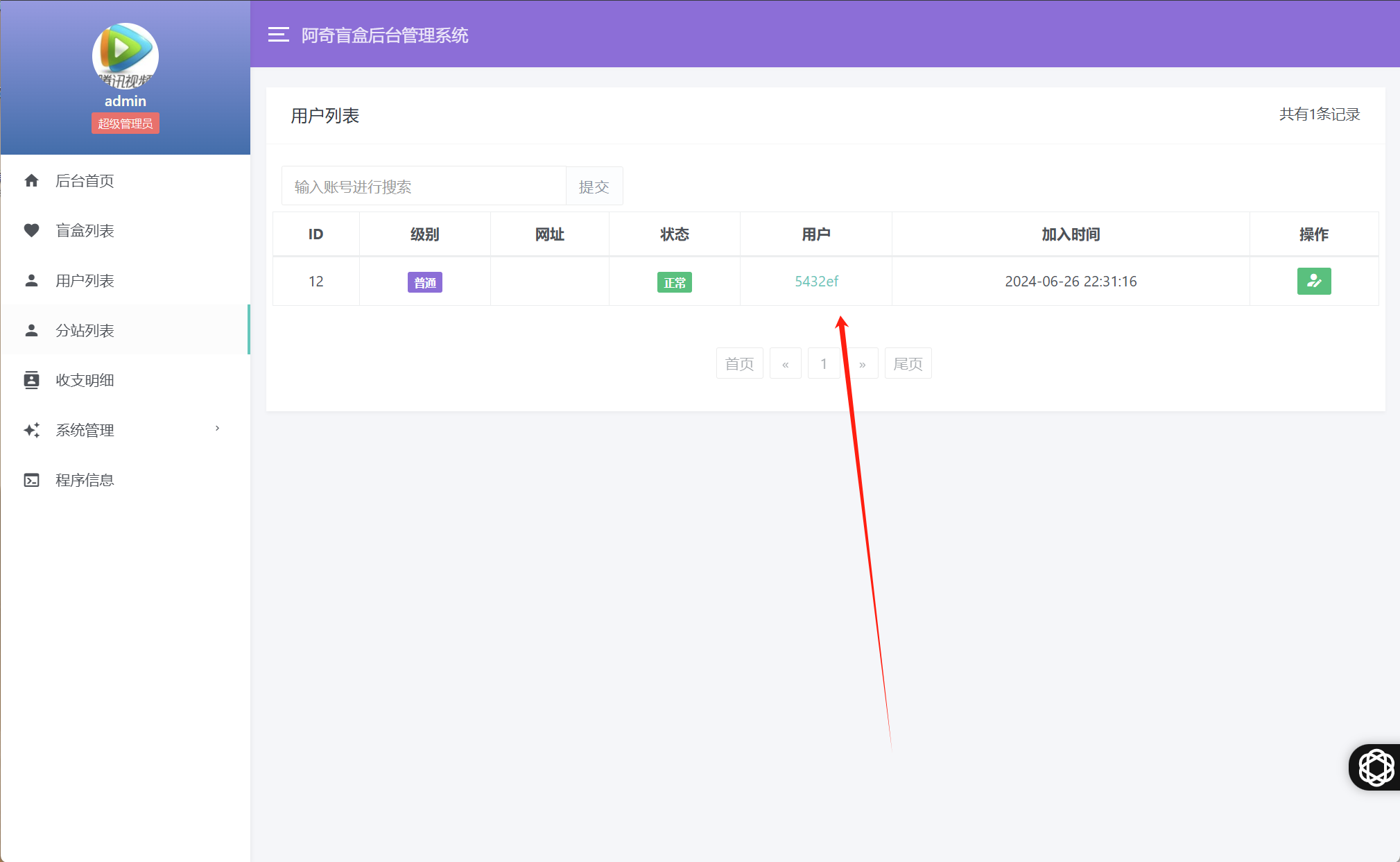Image resolution: width=1400 pixels, height=862 pixels.
Task: Click the 提交 search button
Action: point(594,186)
